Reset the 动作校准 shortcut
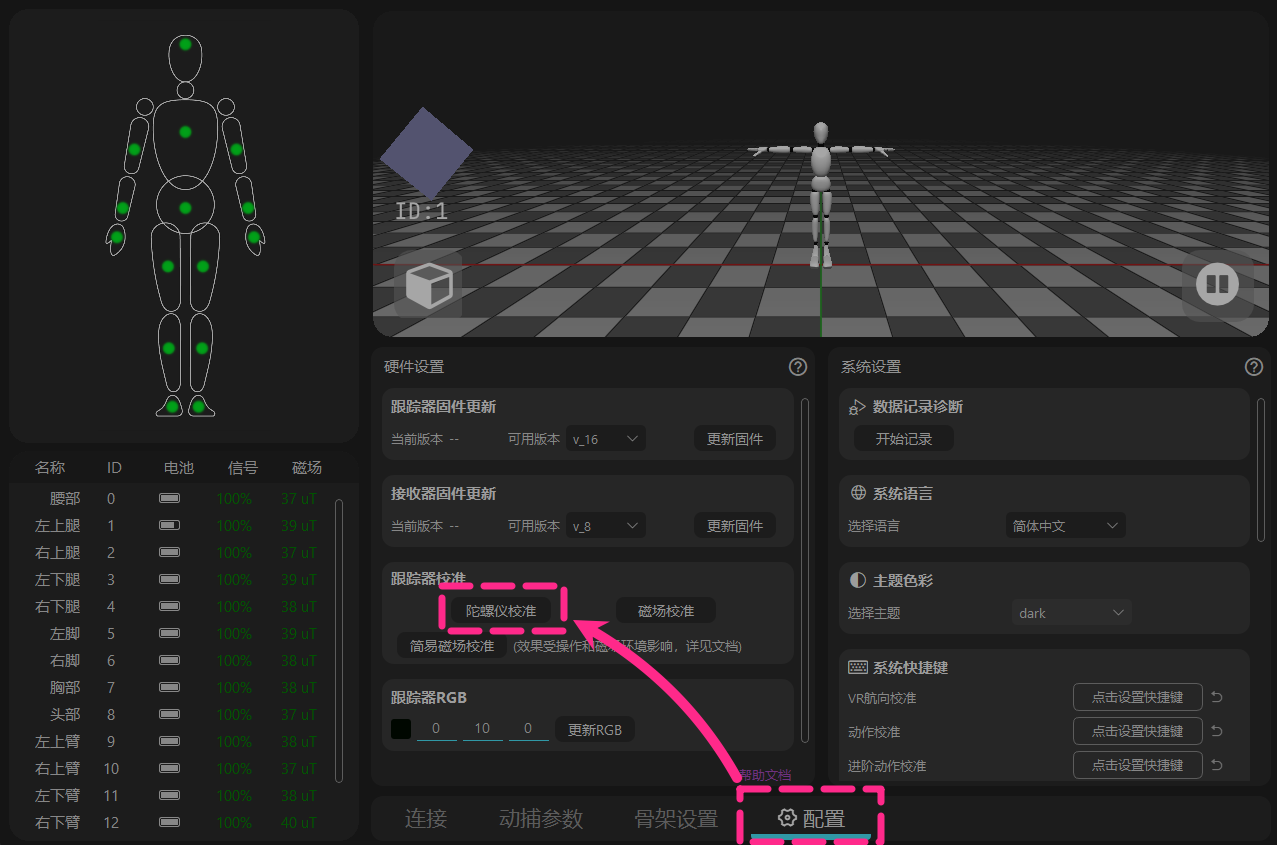Screen dimensions: 1277x845 (x=1217, y=732)
